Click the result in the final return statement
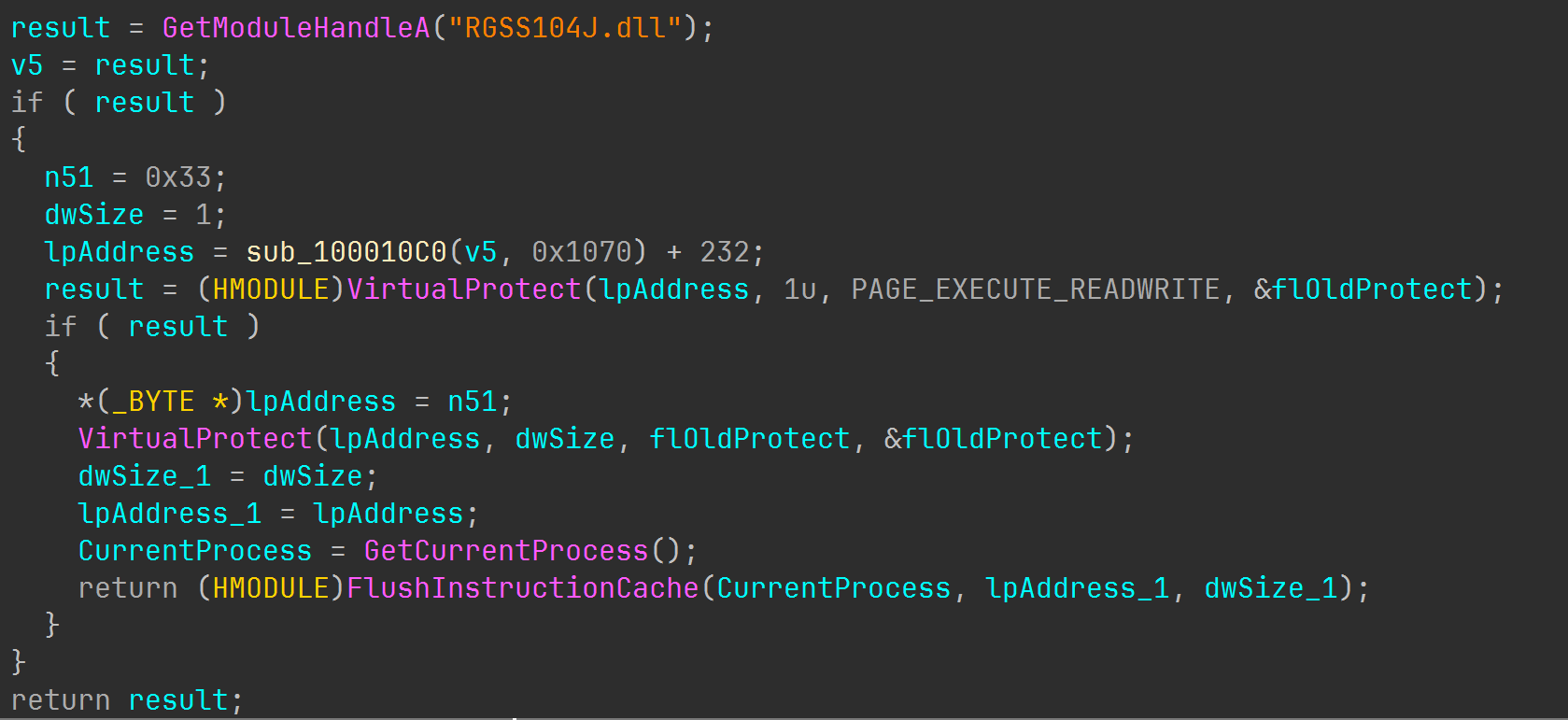Viewport: 1568px width, 720px height. click(177, 700)
